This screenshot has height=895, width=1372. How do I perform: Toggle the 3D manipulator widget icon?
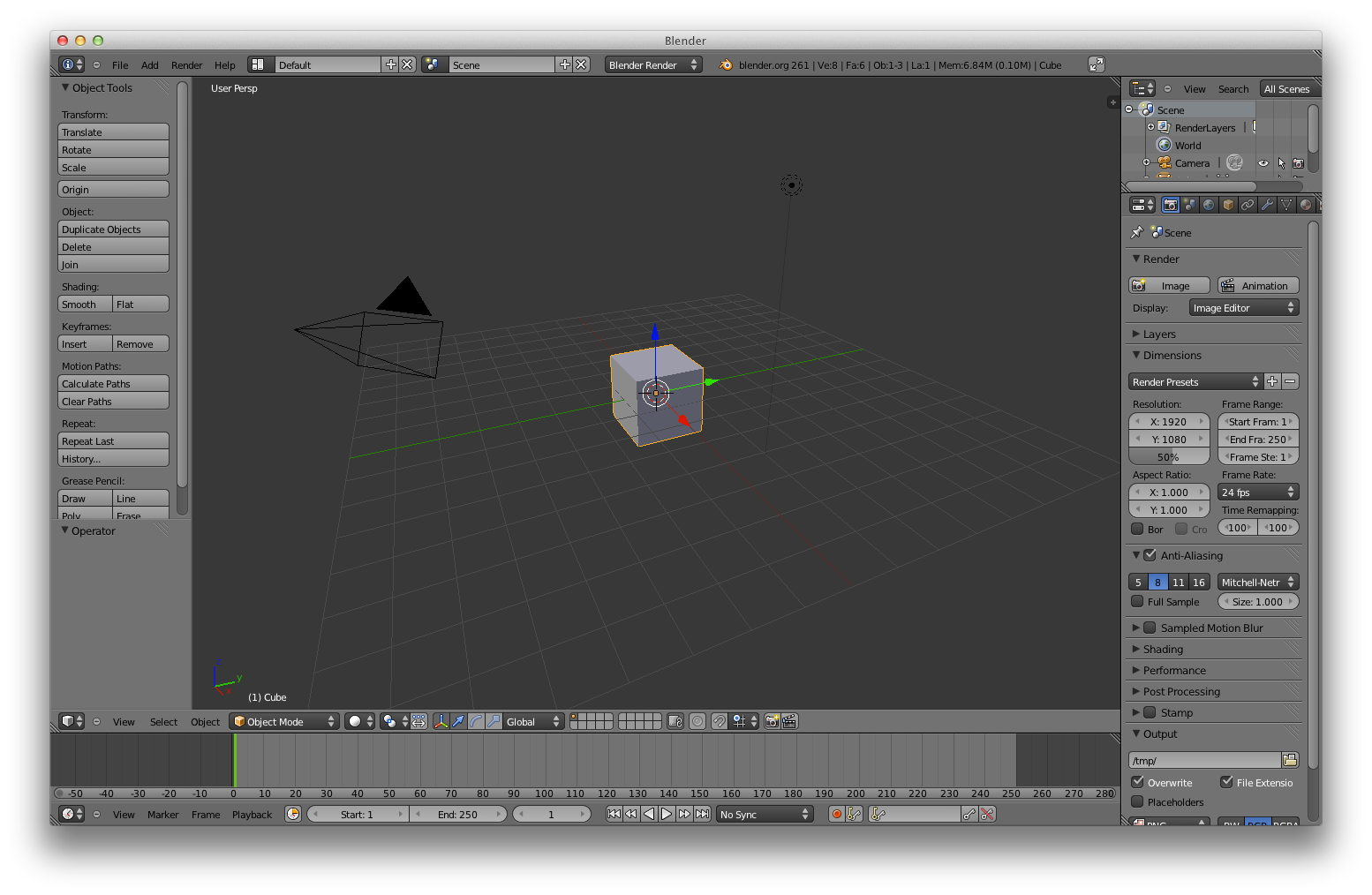[441, 721]
